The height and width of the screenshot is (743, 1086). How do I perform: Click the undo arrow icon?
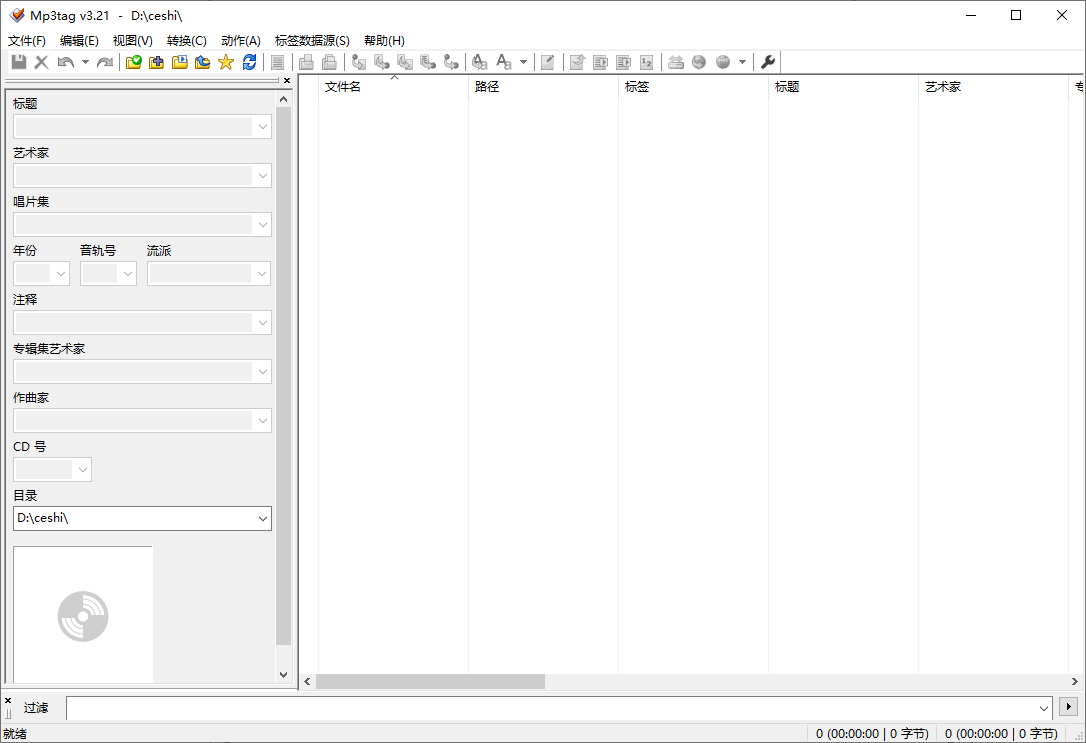(x=66, y=62)
